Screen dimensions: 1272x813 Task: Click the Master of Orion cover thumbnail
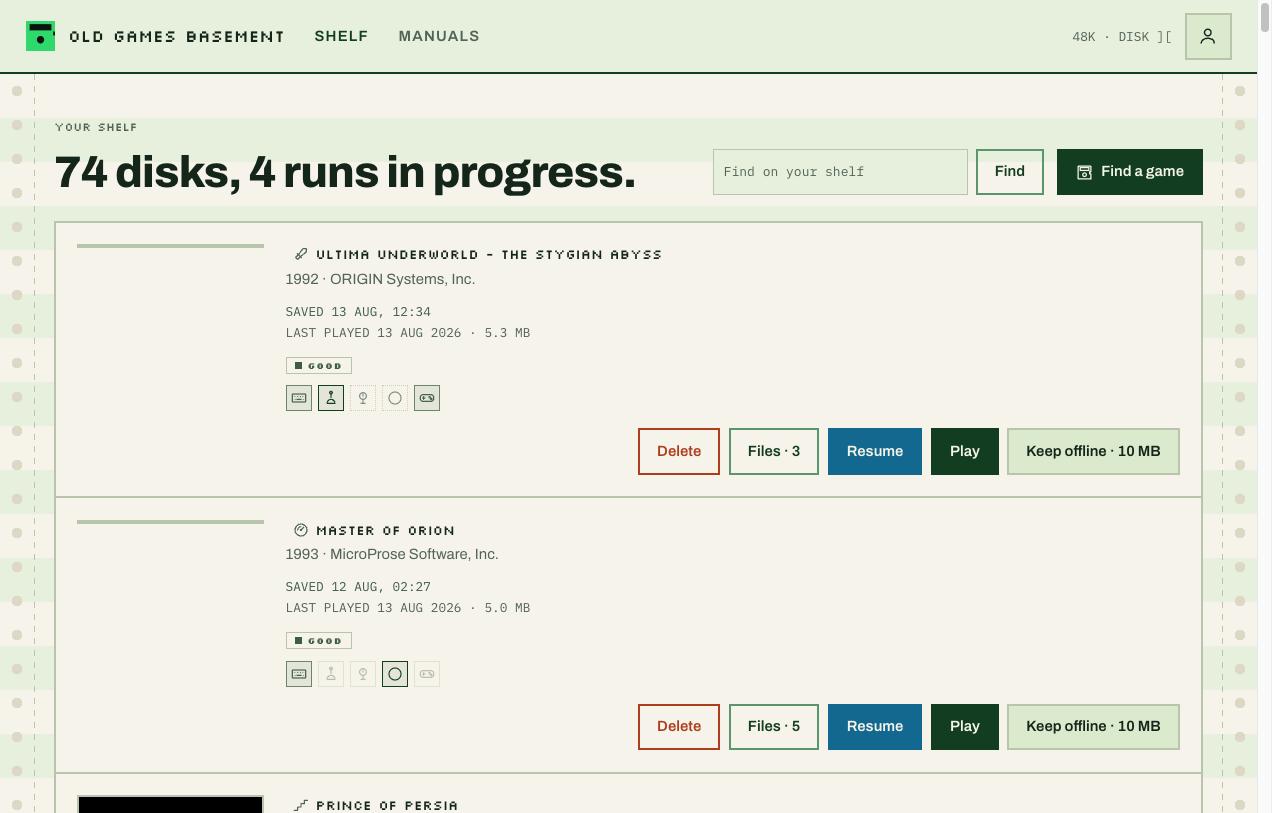170,522
